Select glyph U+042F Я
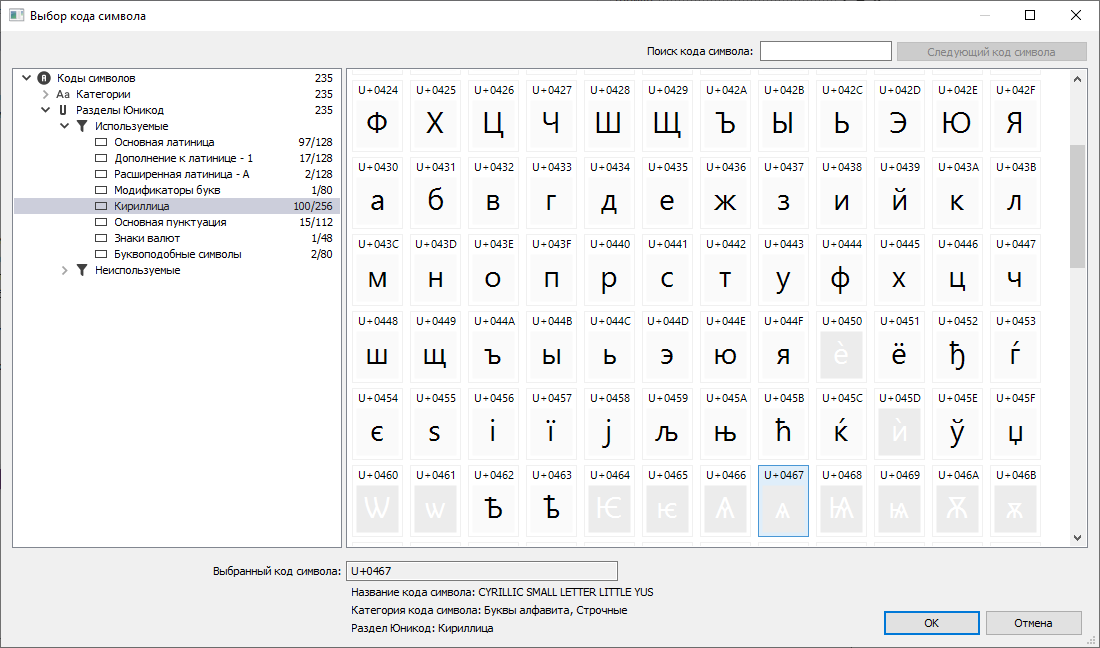This screenshot has height=648, width=1100. click(1015, 116)
